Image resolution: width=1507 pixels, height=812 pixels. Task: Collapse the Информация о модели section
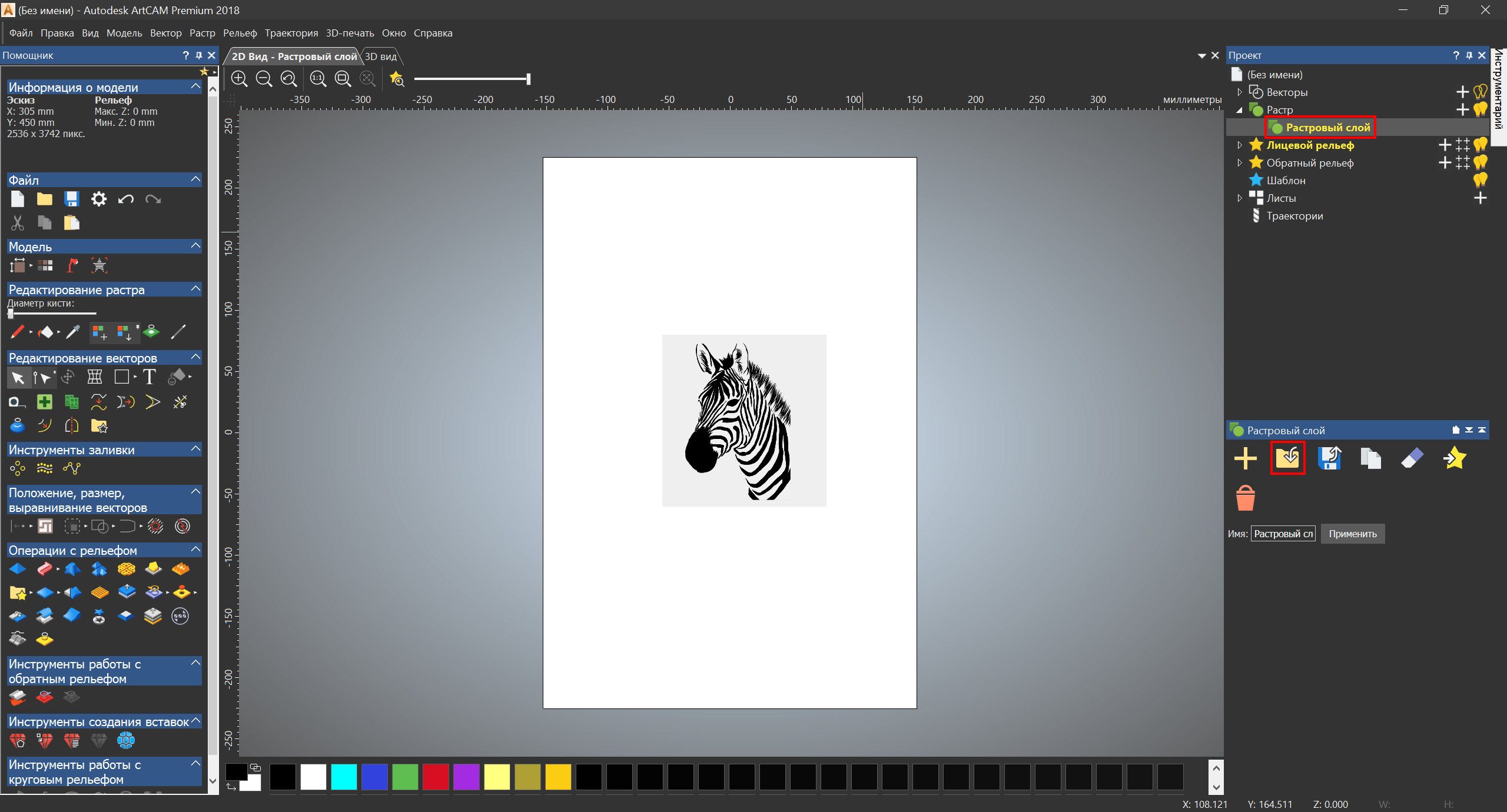(x=195, y=86)
